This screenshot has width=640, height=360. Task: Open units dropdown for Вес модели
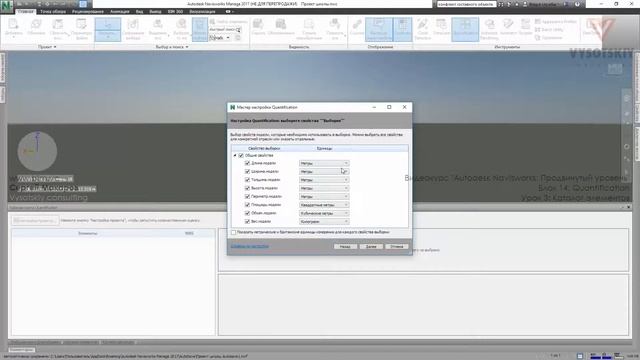[324, 222]
